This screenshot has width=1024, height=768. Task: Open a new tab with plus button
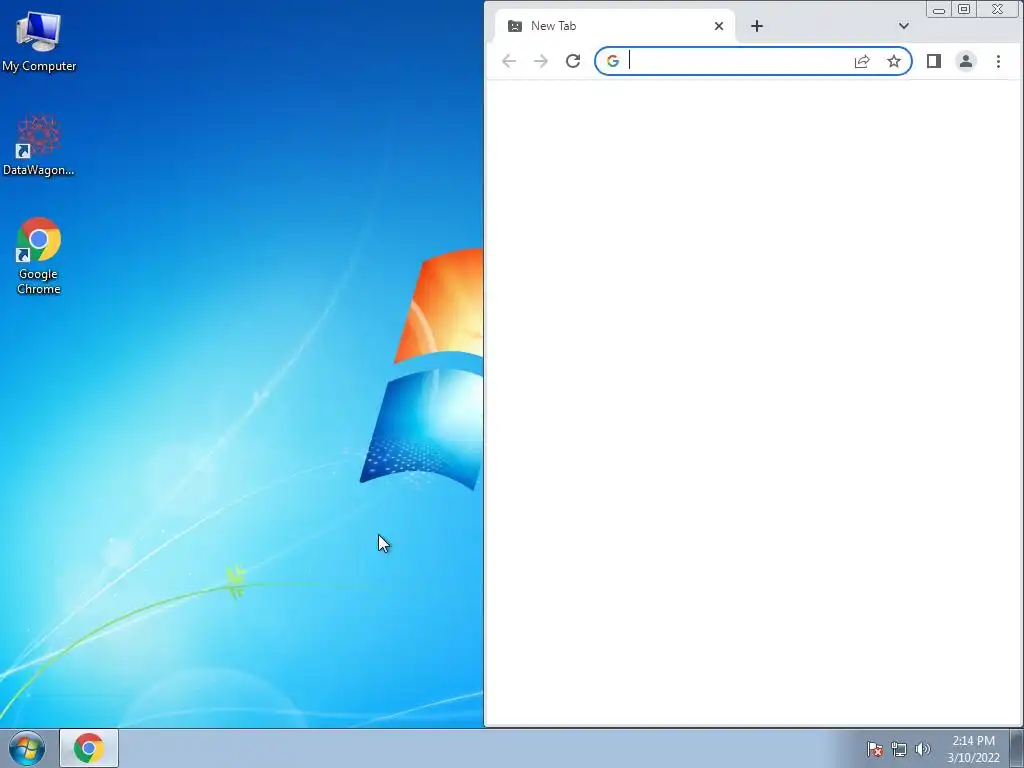coord(756,26)
